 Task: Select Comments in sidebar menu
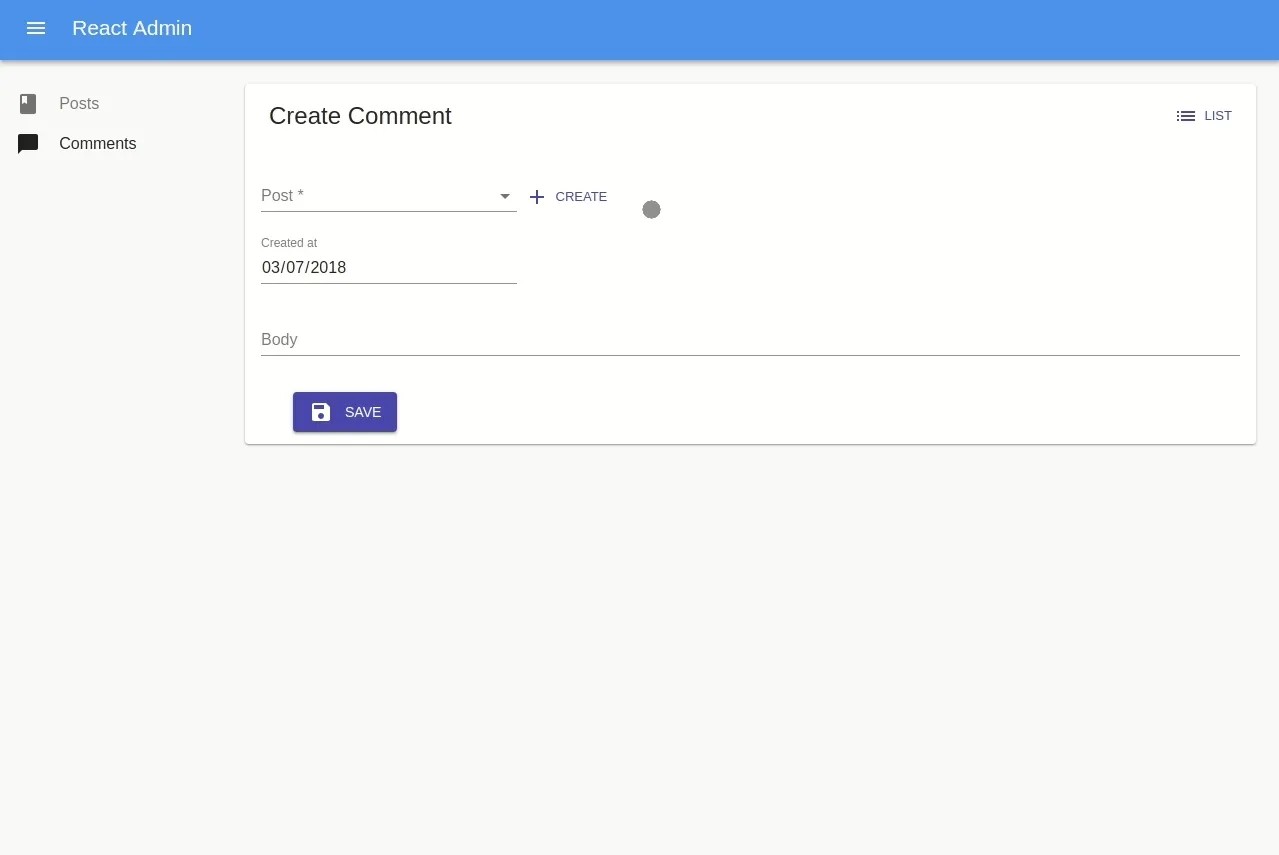point(97,144)
